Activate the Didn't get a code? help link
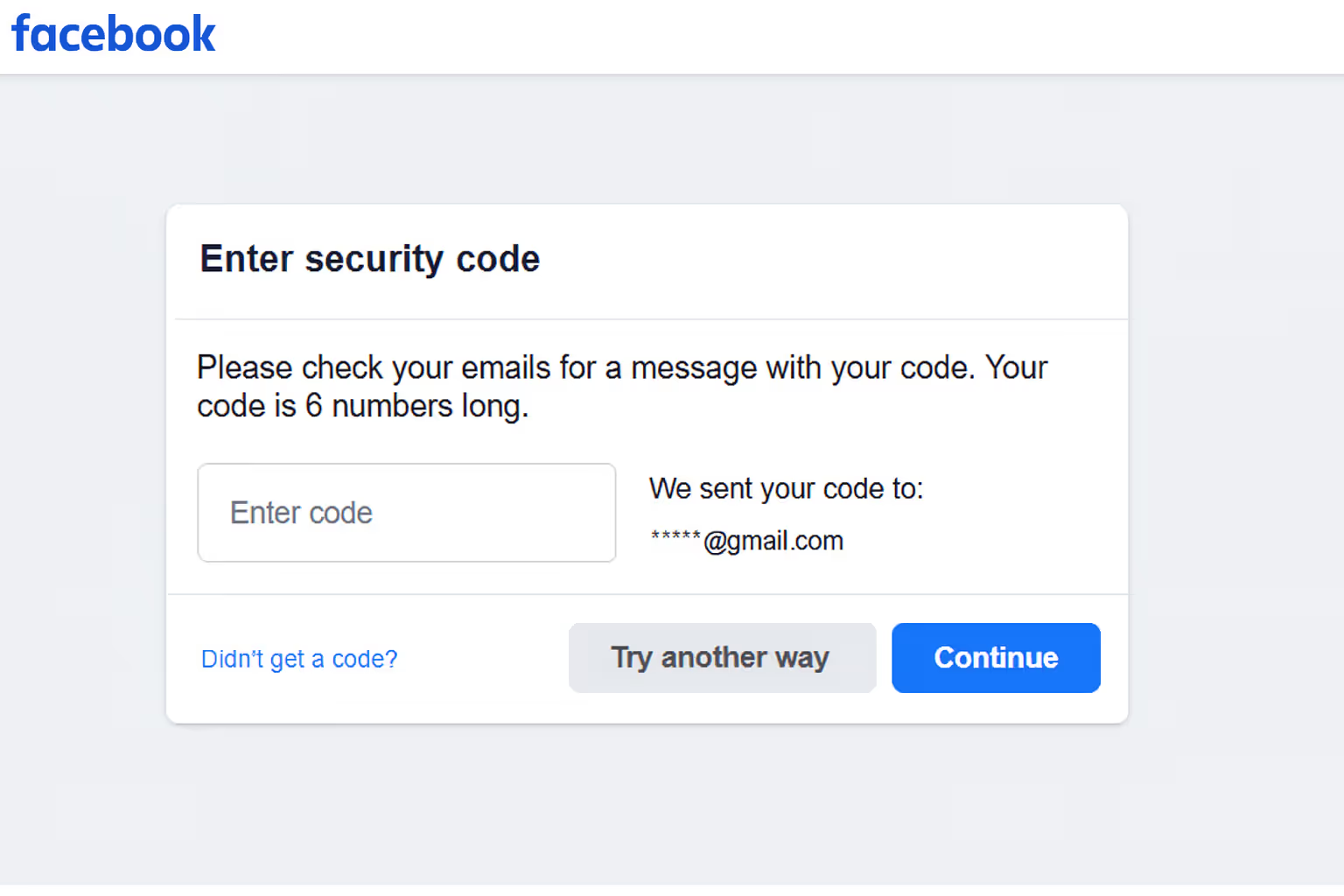1344x896 pixels. tap(298, 658)
